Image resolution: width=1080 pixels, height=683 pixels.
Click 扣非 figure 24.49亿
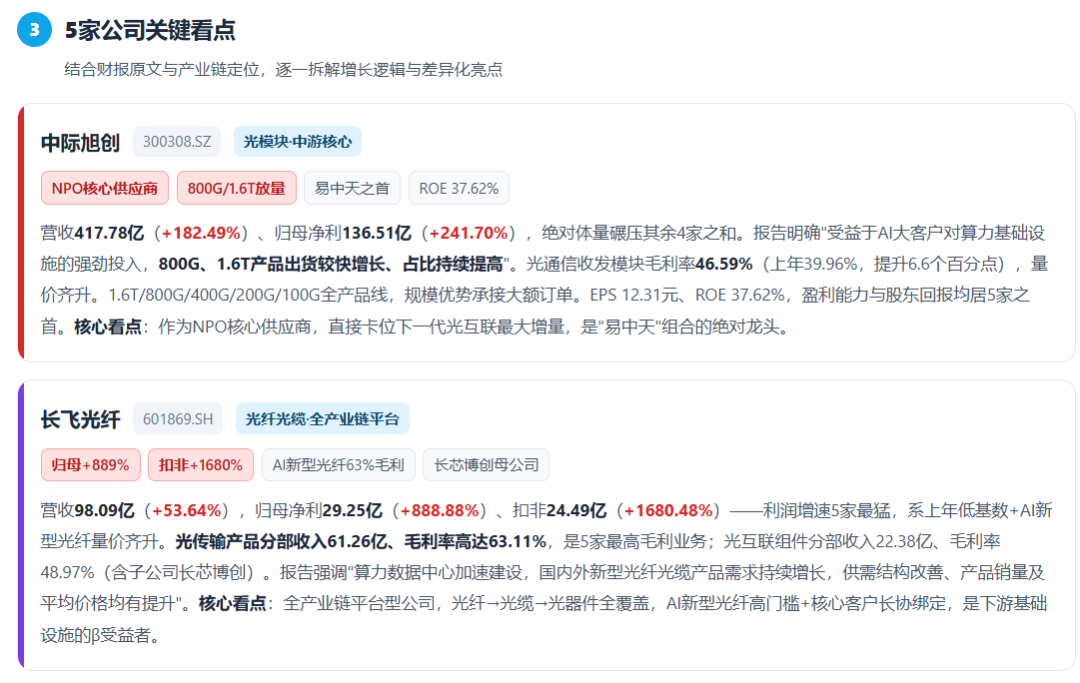pos(576,511)
